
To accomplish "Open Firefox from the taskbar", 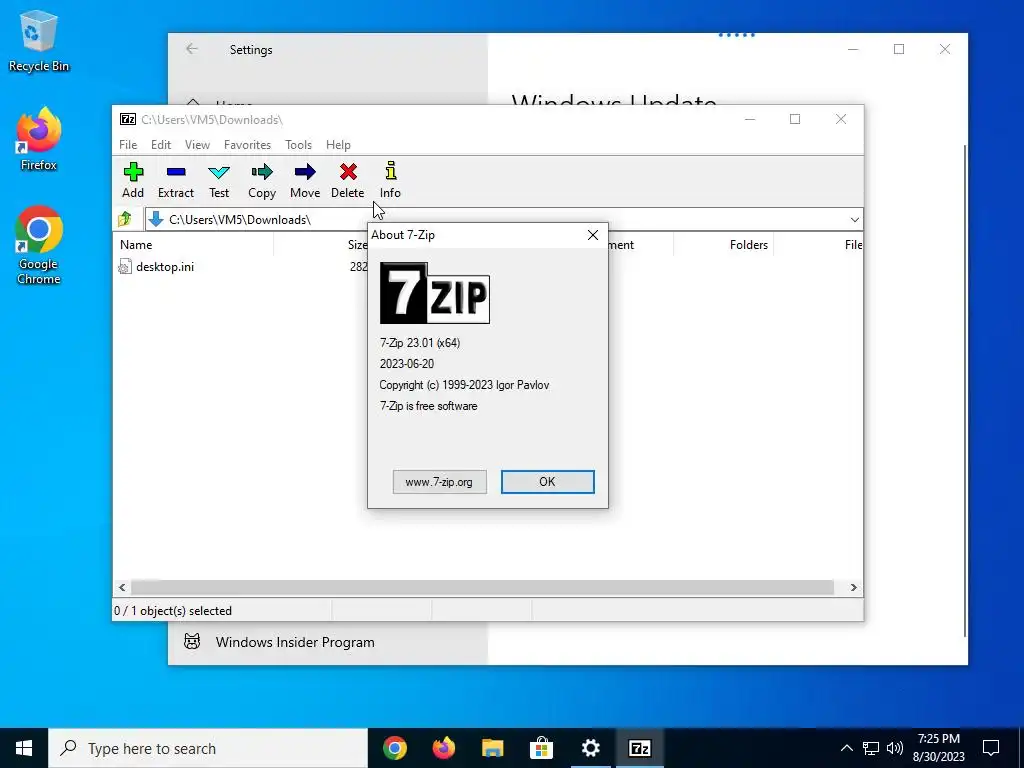I will pyautogui.click(x=444, y=748).
